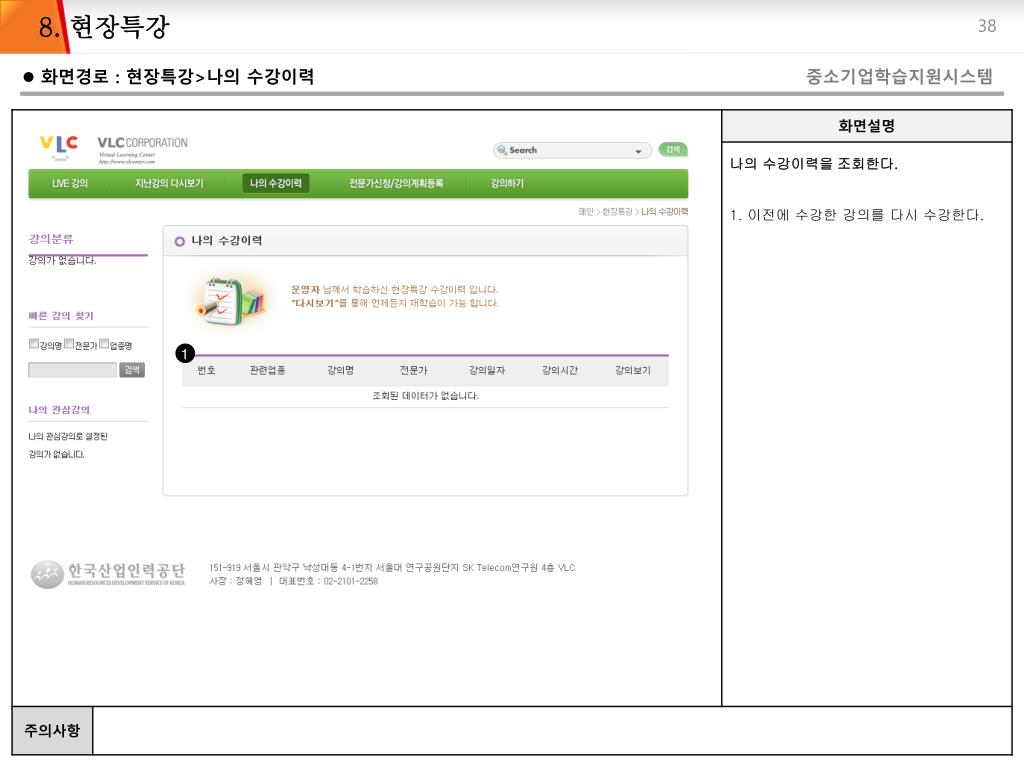This screenshot has width=1024, height=768.
Task: Click the 현장특강 breadcrumb link
Action: click(617, 212)
